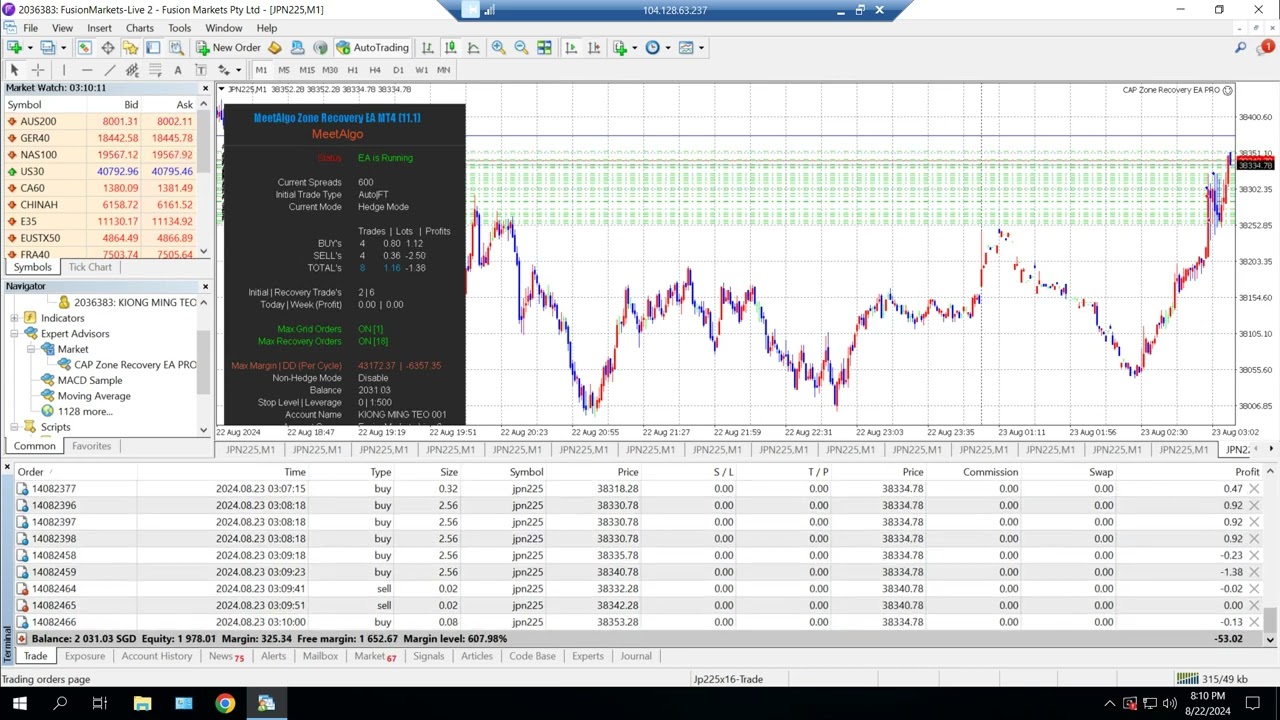Select the Fibonacci Retracement tool
The image size is (1280, 720).
click(155, 70)
